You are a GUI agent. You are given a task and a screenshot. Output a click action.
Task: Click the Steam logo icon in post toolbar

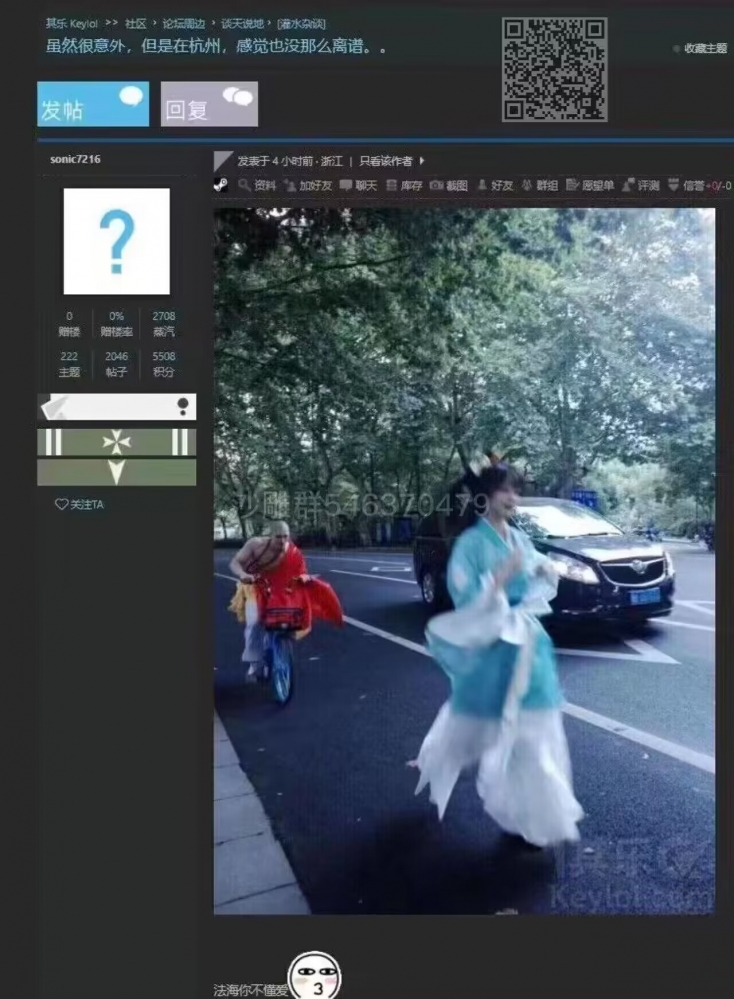pos(220,185)
